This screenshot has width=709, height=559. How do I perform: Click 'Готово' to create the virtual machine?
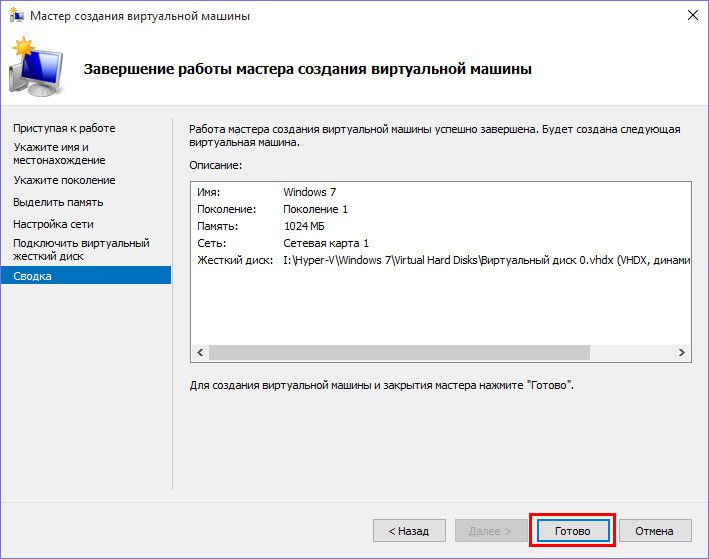pyautogui.click(x=573, y=531)
